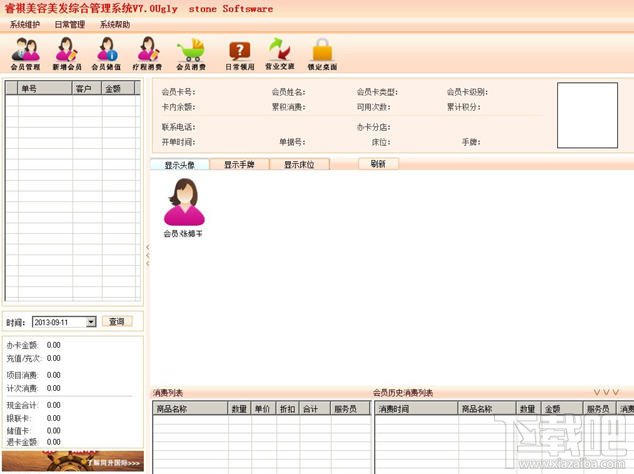Click the 联系电话 label

[178, 127]
